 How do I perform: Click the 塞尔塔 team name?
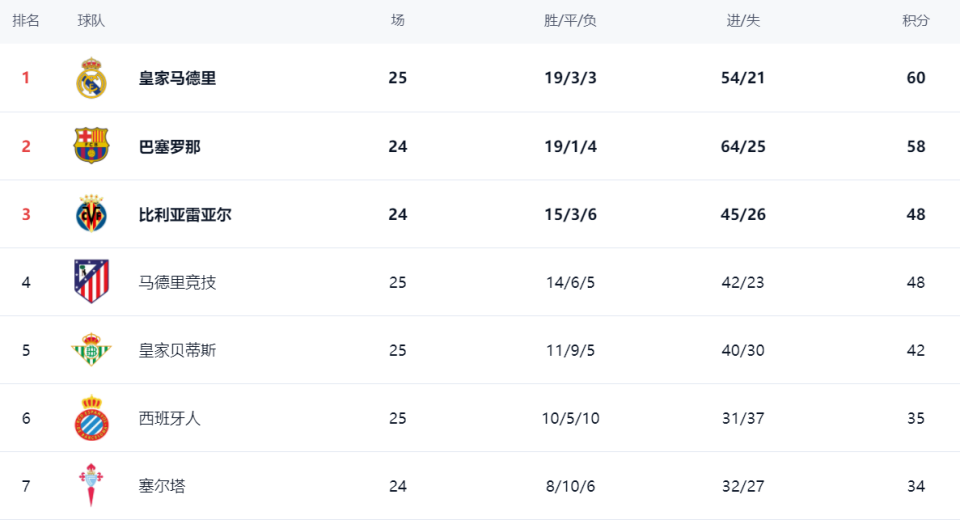[162, 486]
